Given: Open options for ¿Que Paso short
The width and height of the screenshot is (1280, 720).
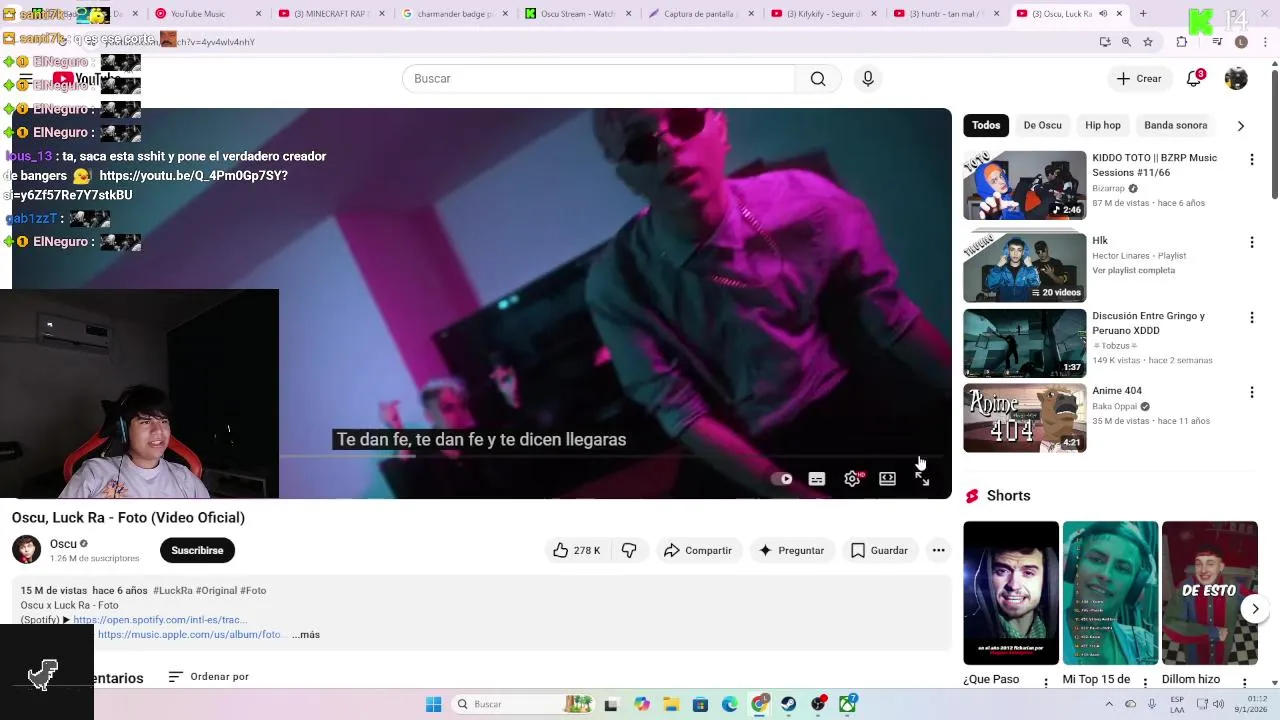Looking at the screenshot, I should point(1046,683).
